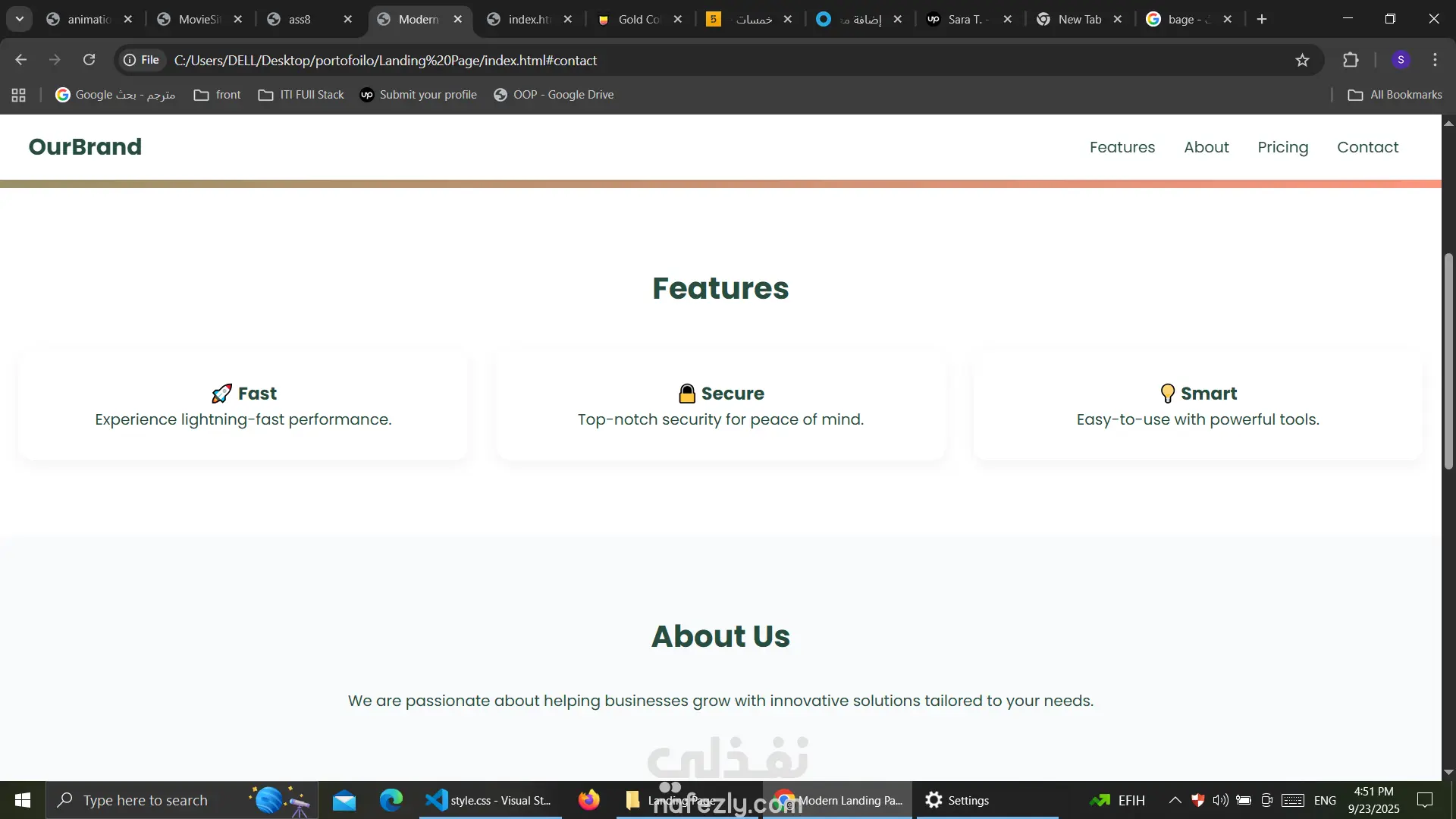
Task: Switch to the MovieSite tab
Action: (199, 20)
